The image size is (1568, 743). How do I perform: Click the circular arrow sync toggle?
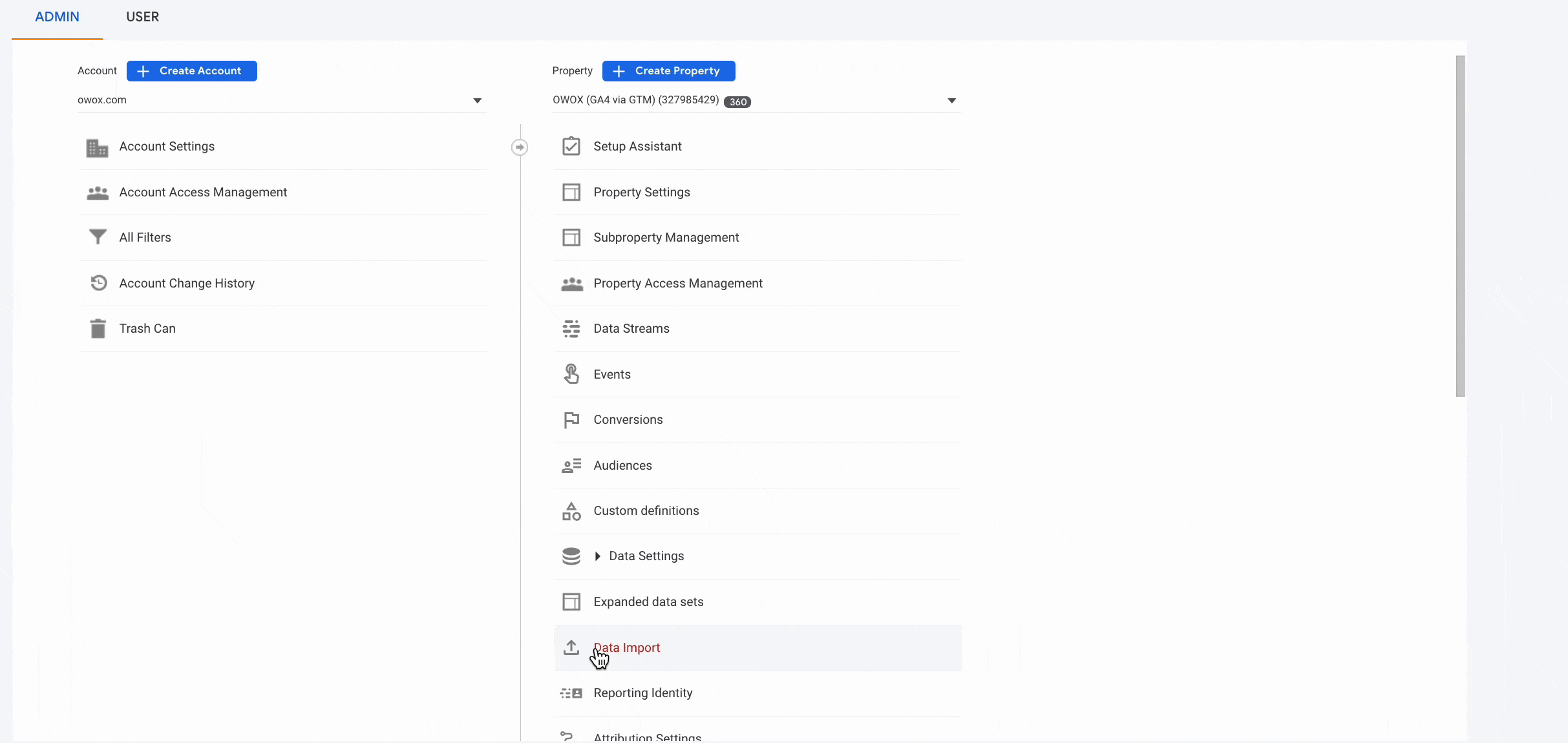tap(520, 147)
